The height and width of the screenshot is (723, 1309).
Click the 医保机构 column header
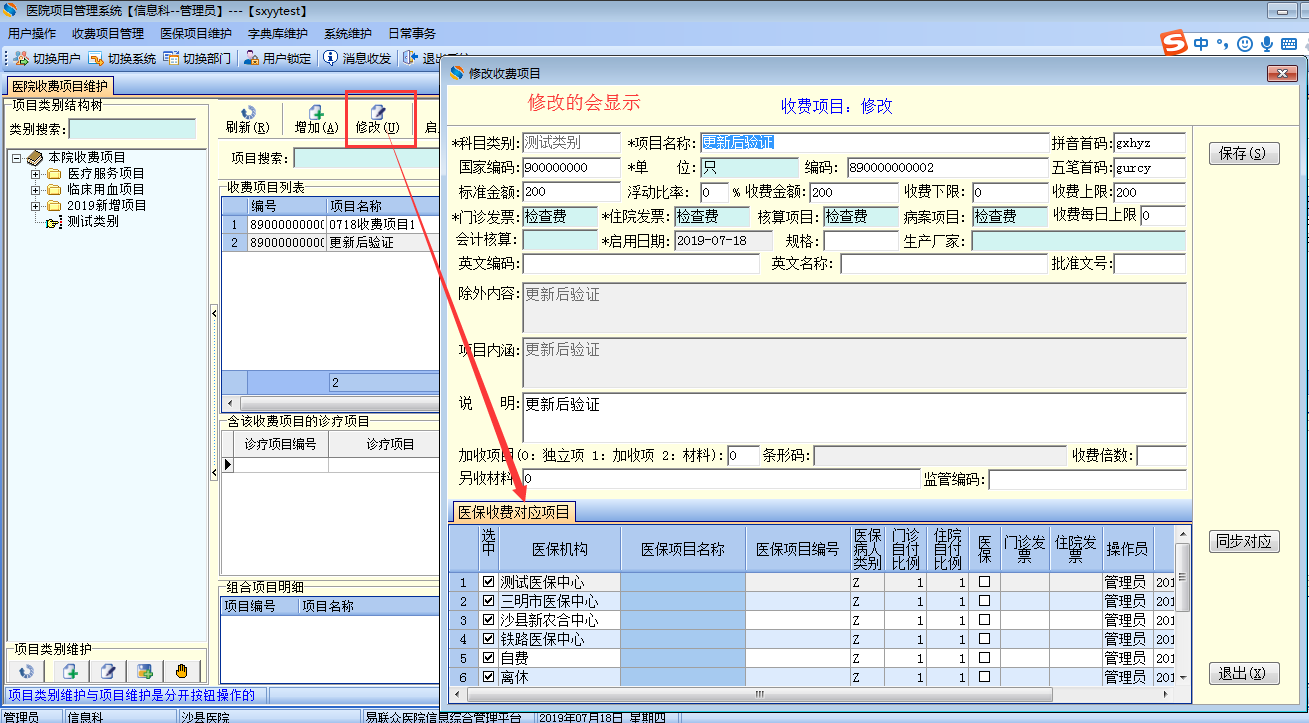coord(559,549)
